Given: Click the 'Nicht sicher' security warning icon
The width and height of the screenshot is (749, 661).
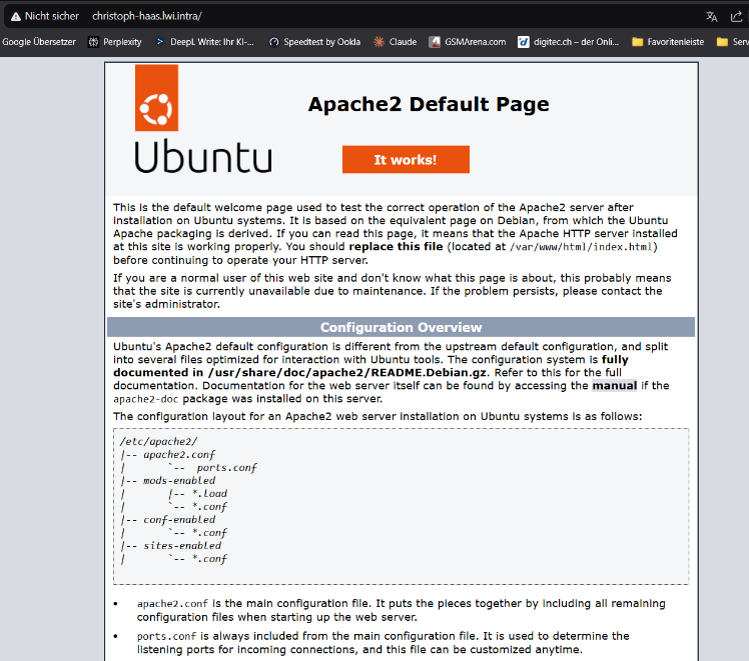Looking at the screenshot, I should pyautogui.click(x=16, y=17).
